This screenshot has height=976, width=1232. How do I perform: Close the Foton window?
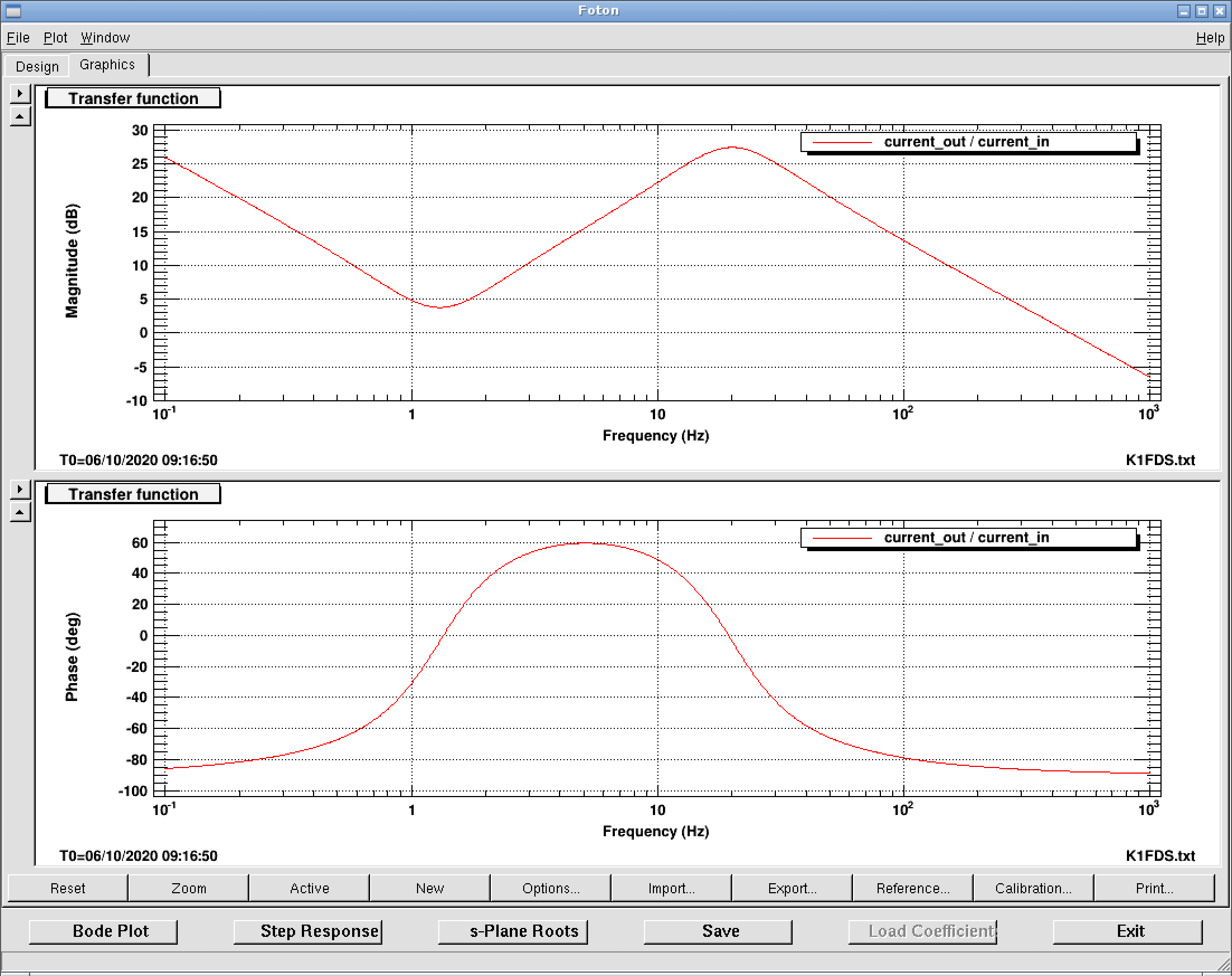(x=1220, y=11)
